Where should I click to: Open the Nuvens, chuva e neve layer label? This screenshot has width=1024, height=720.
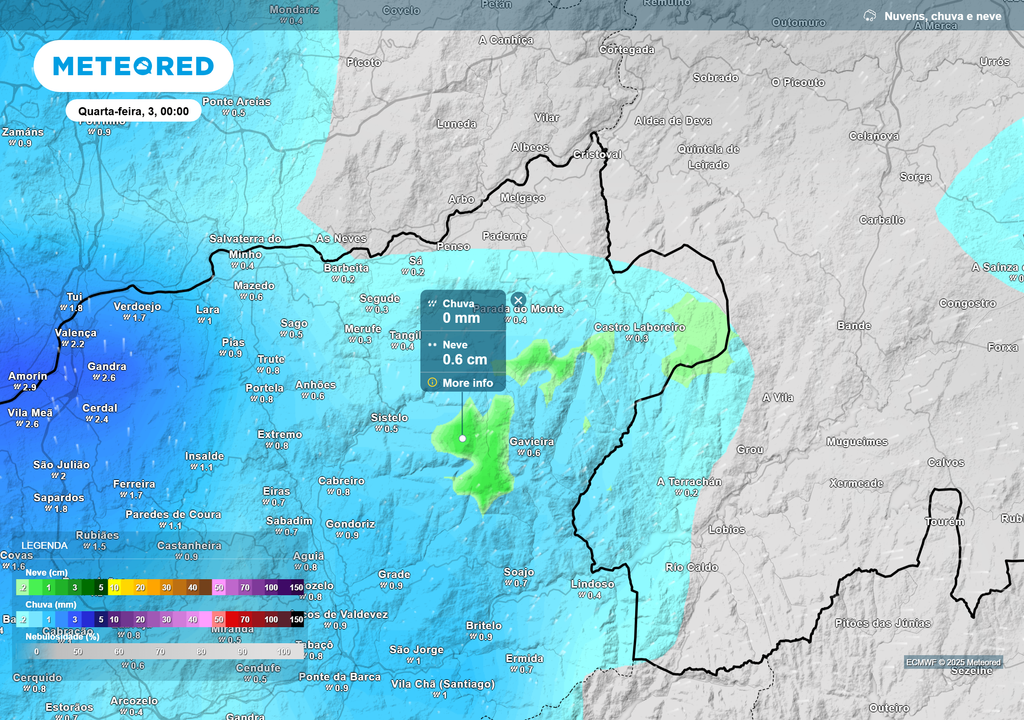pos(944,17)
